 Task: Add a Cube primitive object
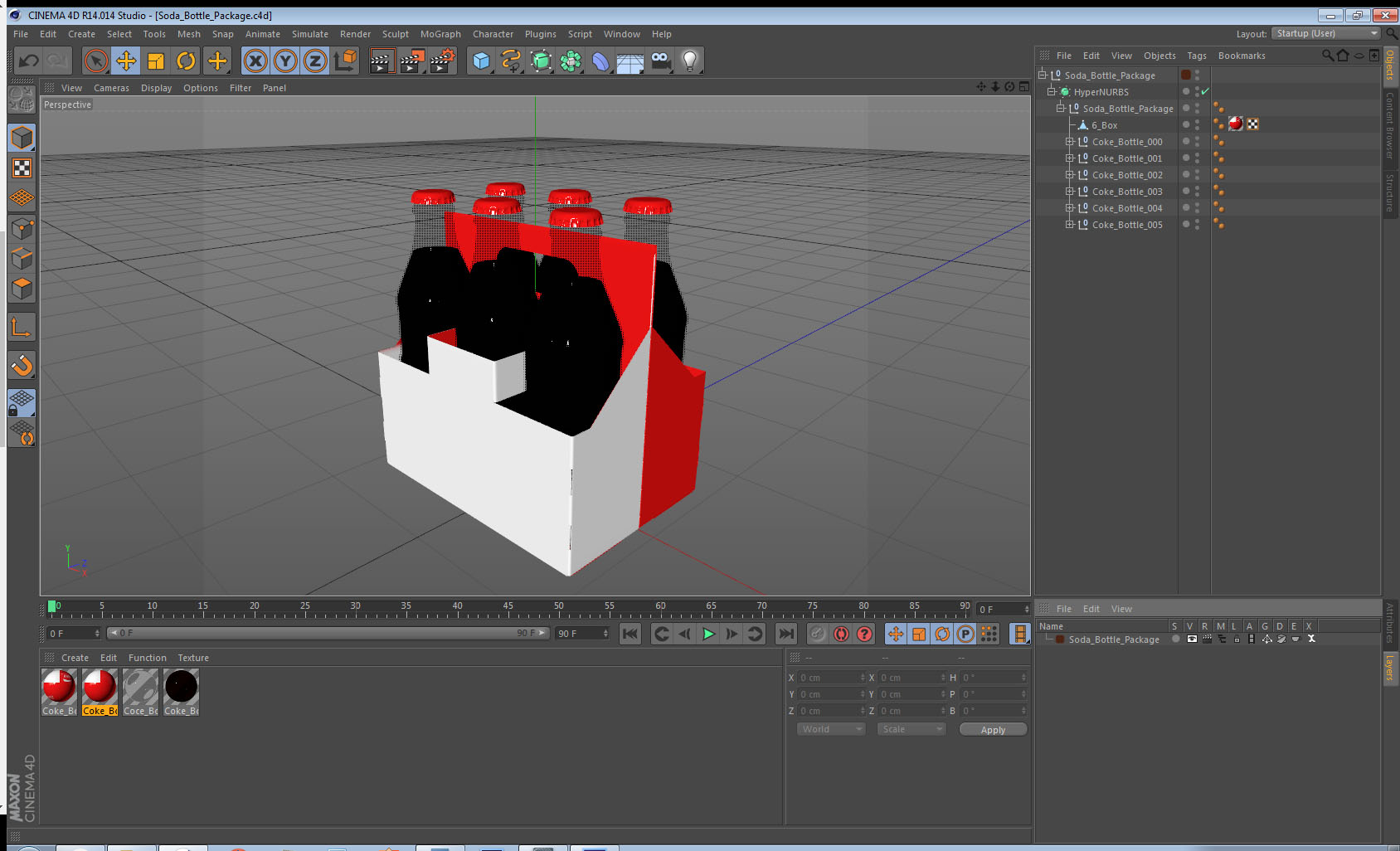[481, 61]
